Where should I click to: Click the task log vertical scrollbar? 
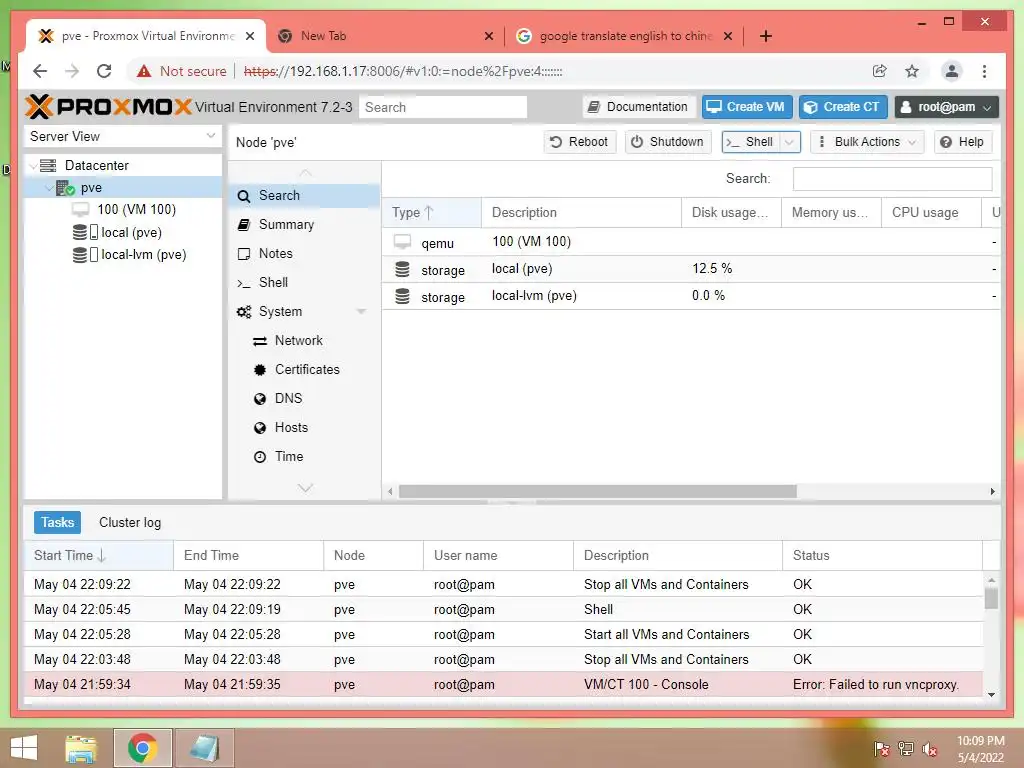coord(991,598)
